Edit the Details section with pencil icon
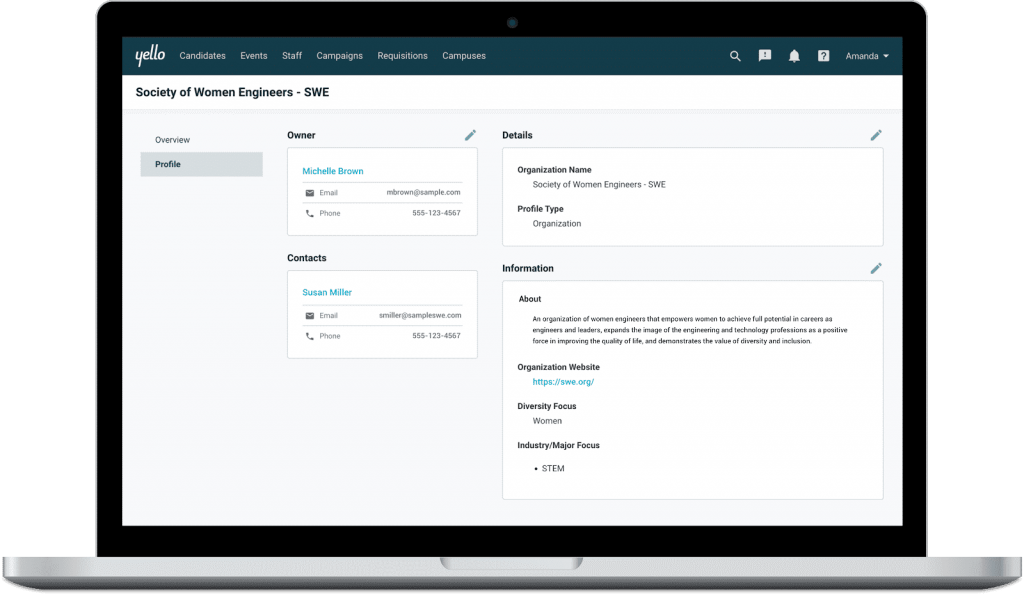 pyautogui.click(x=876, y=135)
